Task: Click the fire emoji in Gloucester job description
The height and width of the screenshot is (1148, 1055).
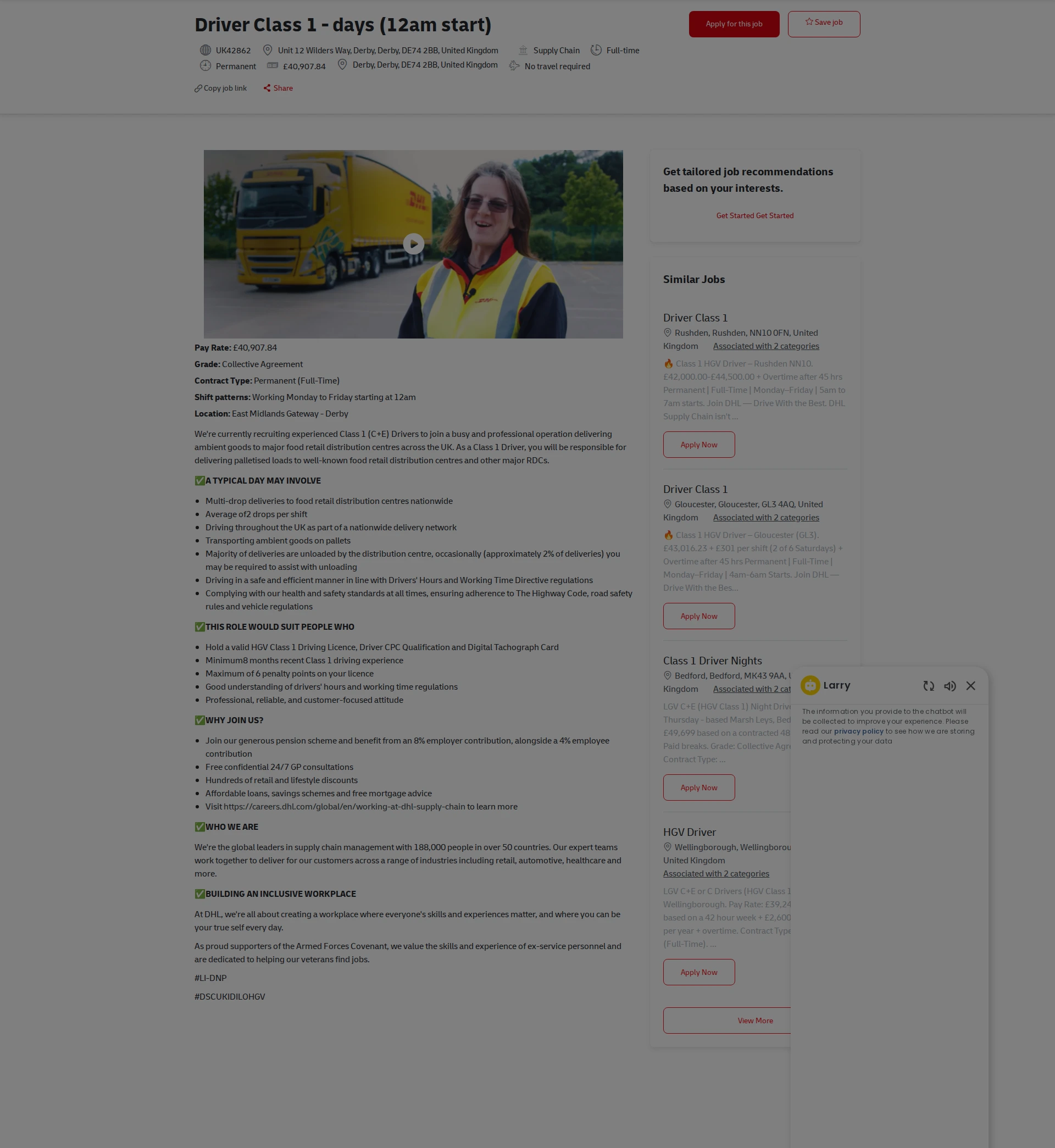Action: [668, 535]
